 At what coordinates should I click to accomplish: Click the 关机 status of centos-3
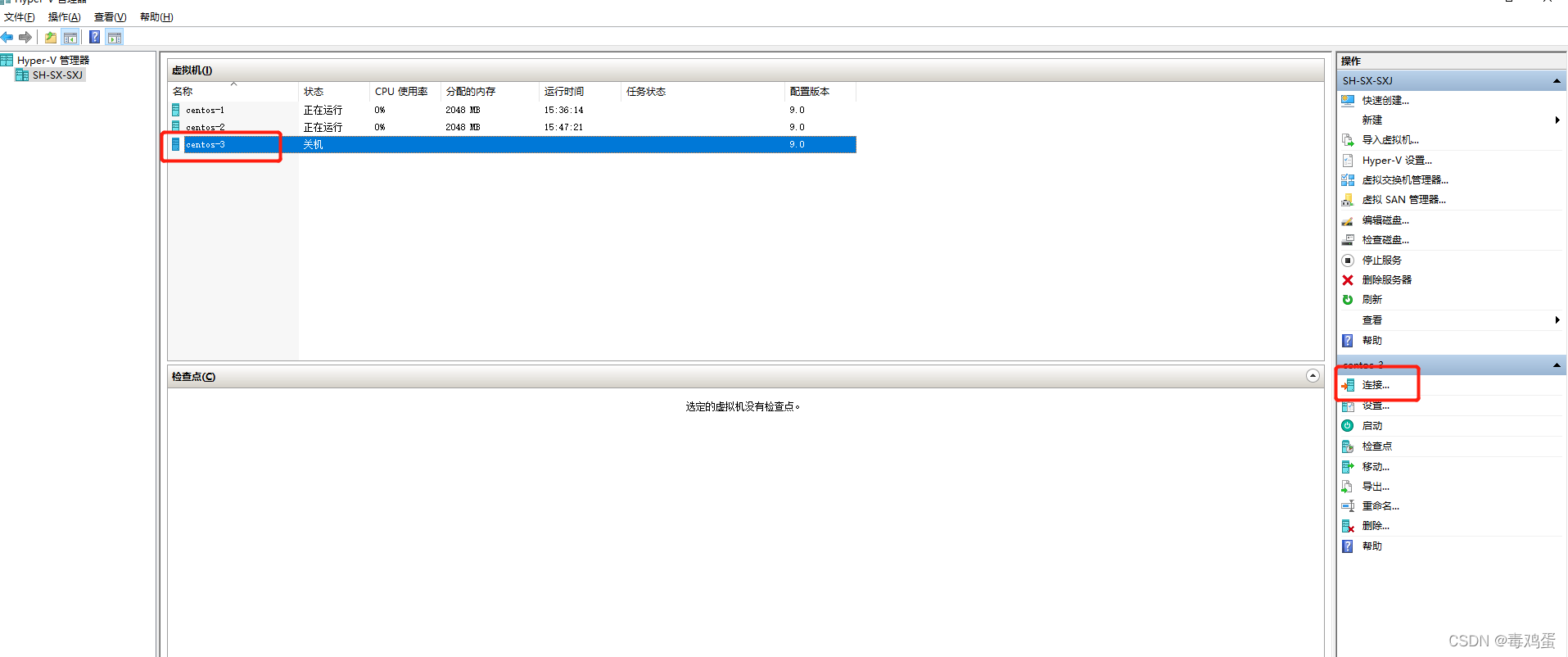coord(313,144)
